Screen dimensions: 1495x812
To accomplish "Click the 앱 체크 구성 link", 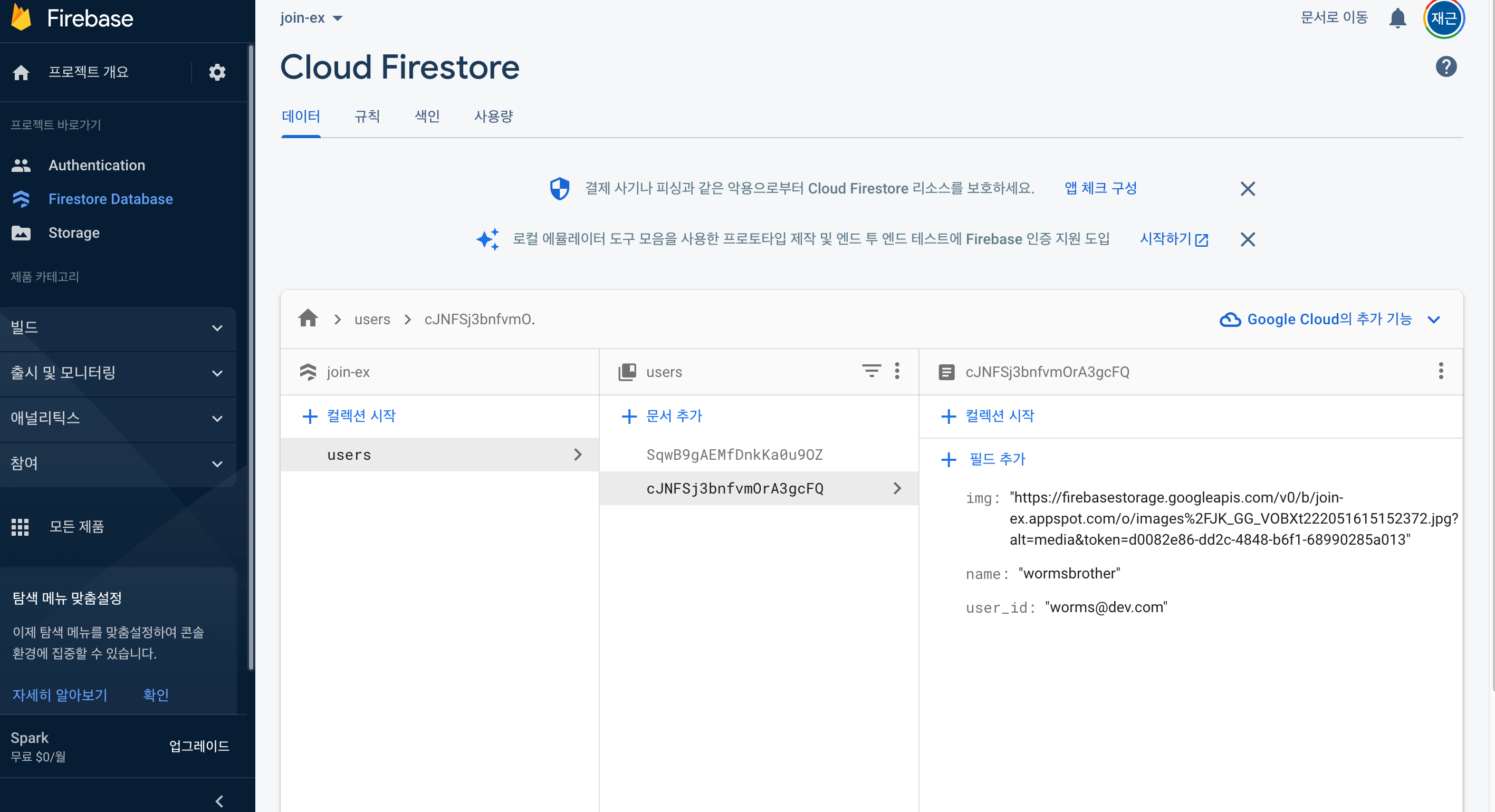I will pyautogui.click(x=1100, y=189).
